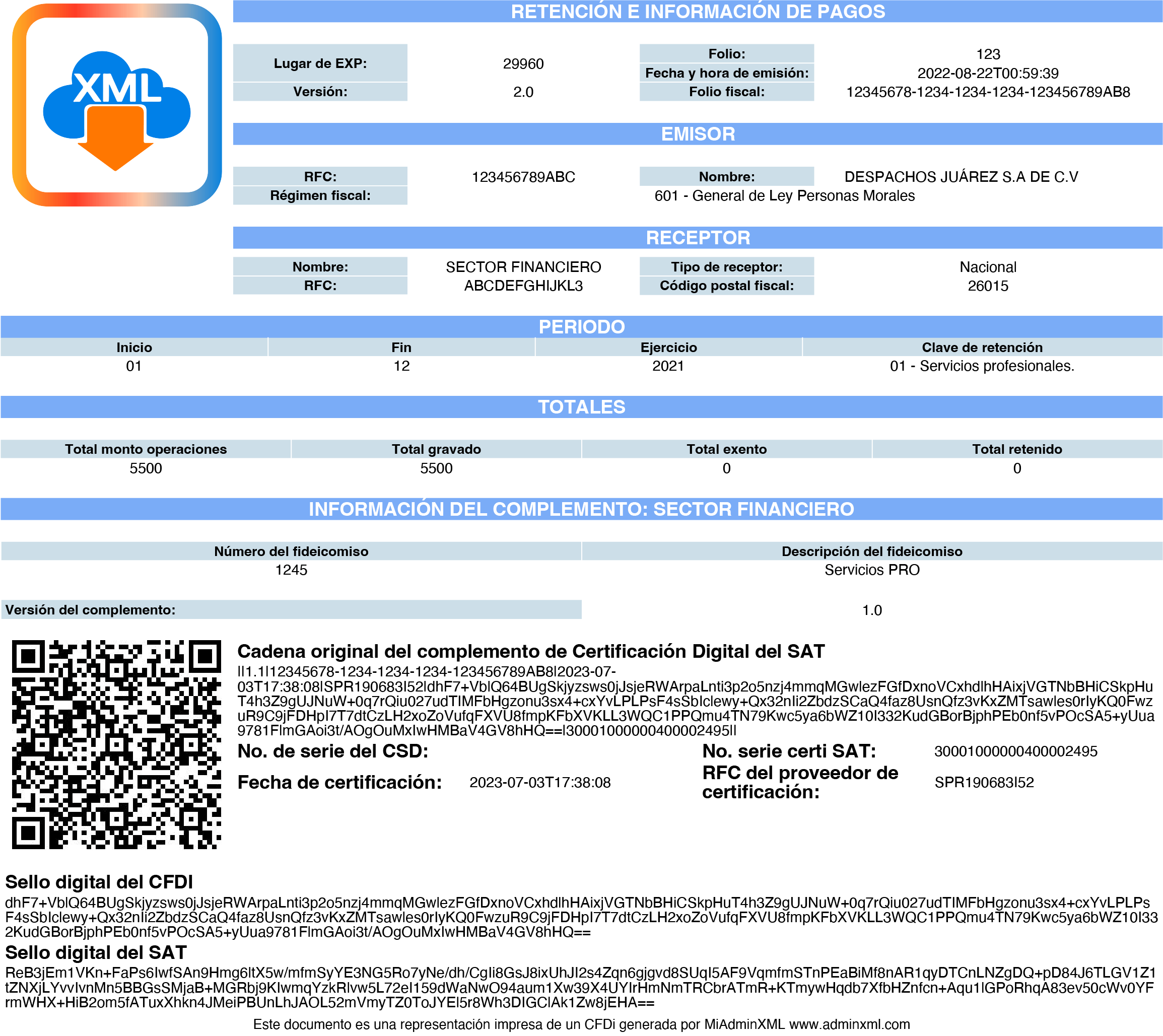Screen dimensions: 1163x1036
Task: Click the www.adminxml.com footer link
Action: tap(849, 1024)
